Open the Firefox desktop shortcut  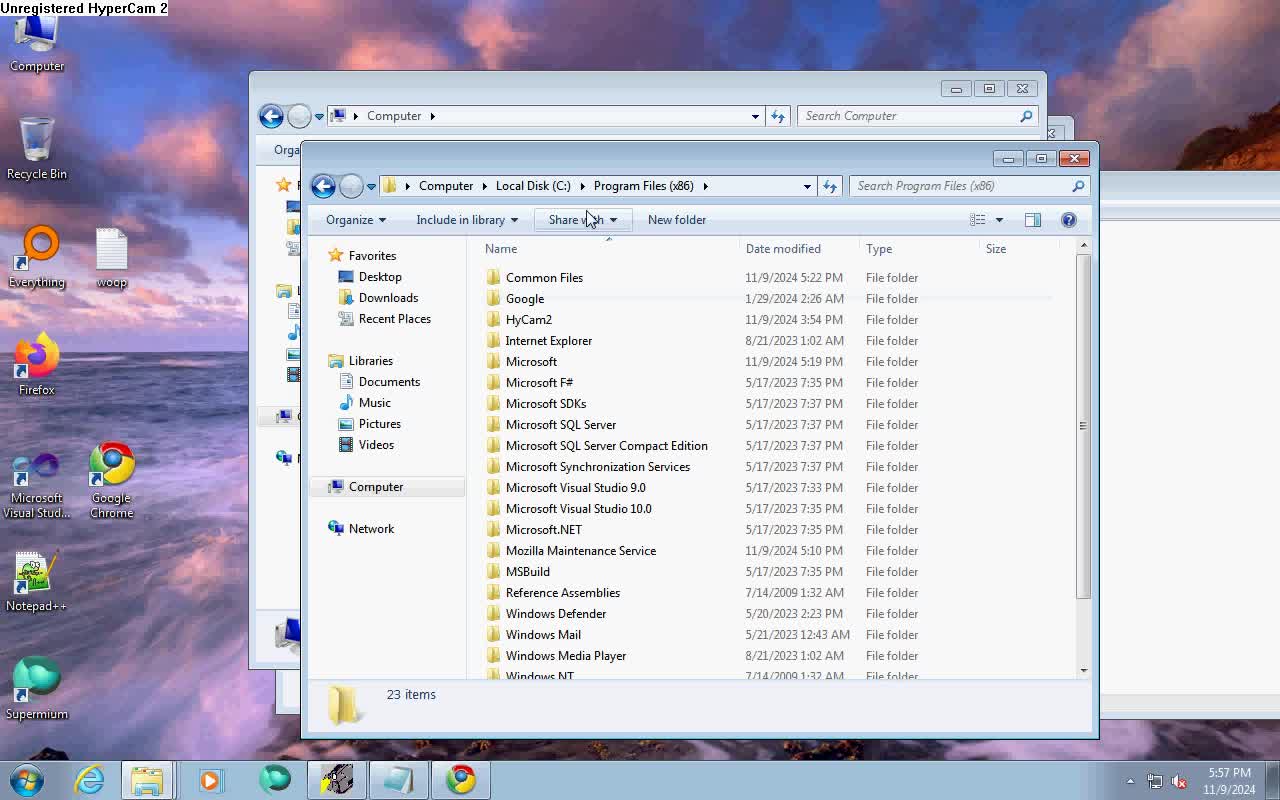point(37,364)
